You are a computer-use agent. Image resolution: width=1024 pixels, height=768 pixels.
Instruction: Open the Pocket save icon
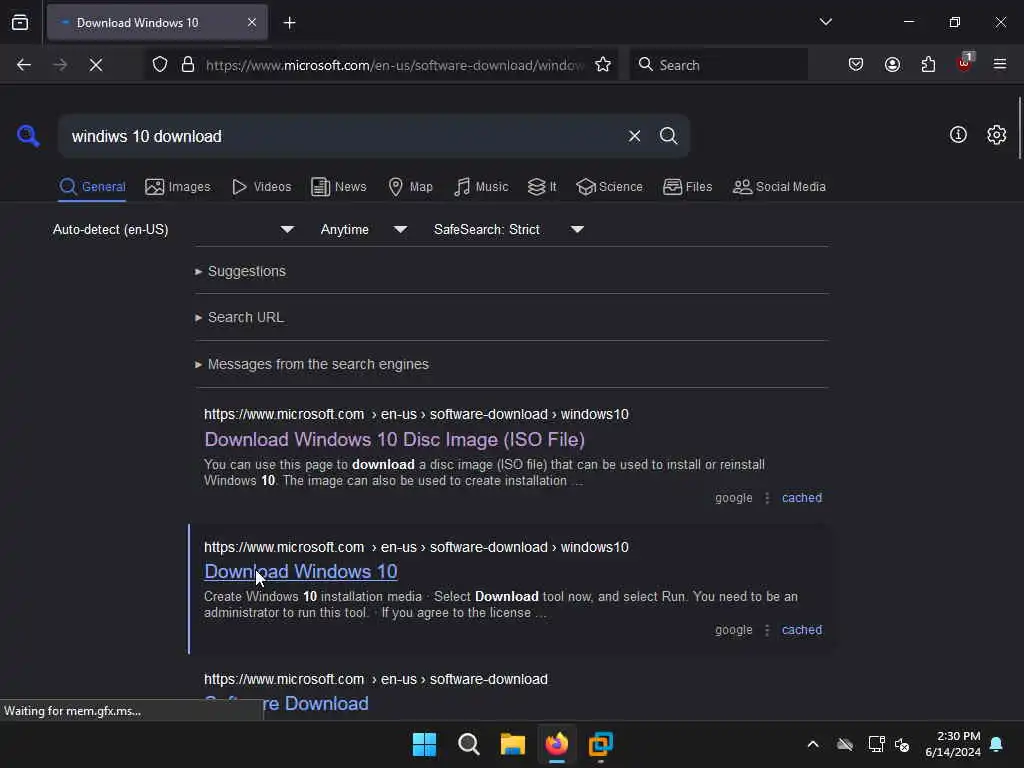point(856,65)
